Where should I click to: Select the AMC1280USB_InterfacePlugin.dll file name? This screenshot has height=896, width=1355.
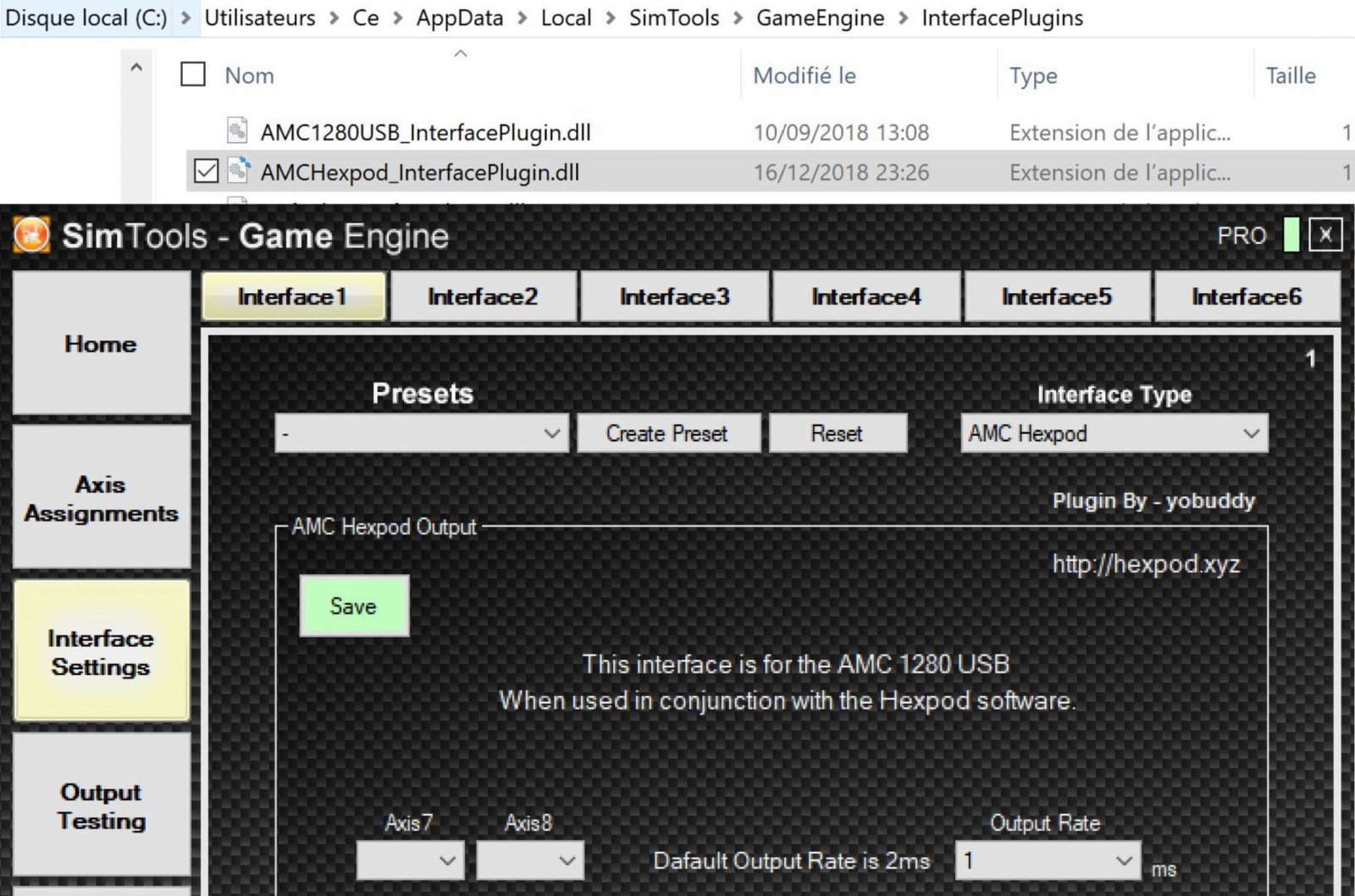[426, 132]
